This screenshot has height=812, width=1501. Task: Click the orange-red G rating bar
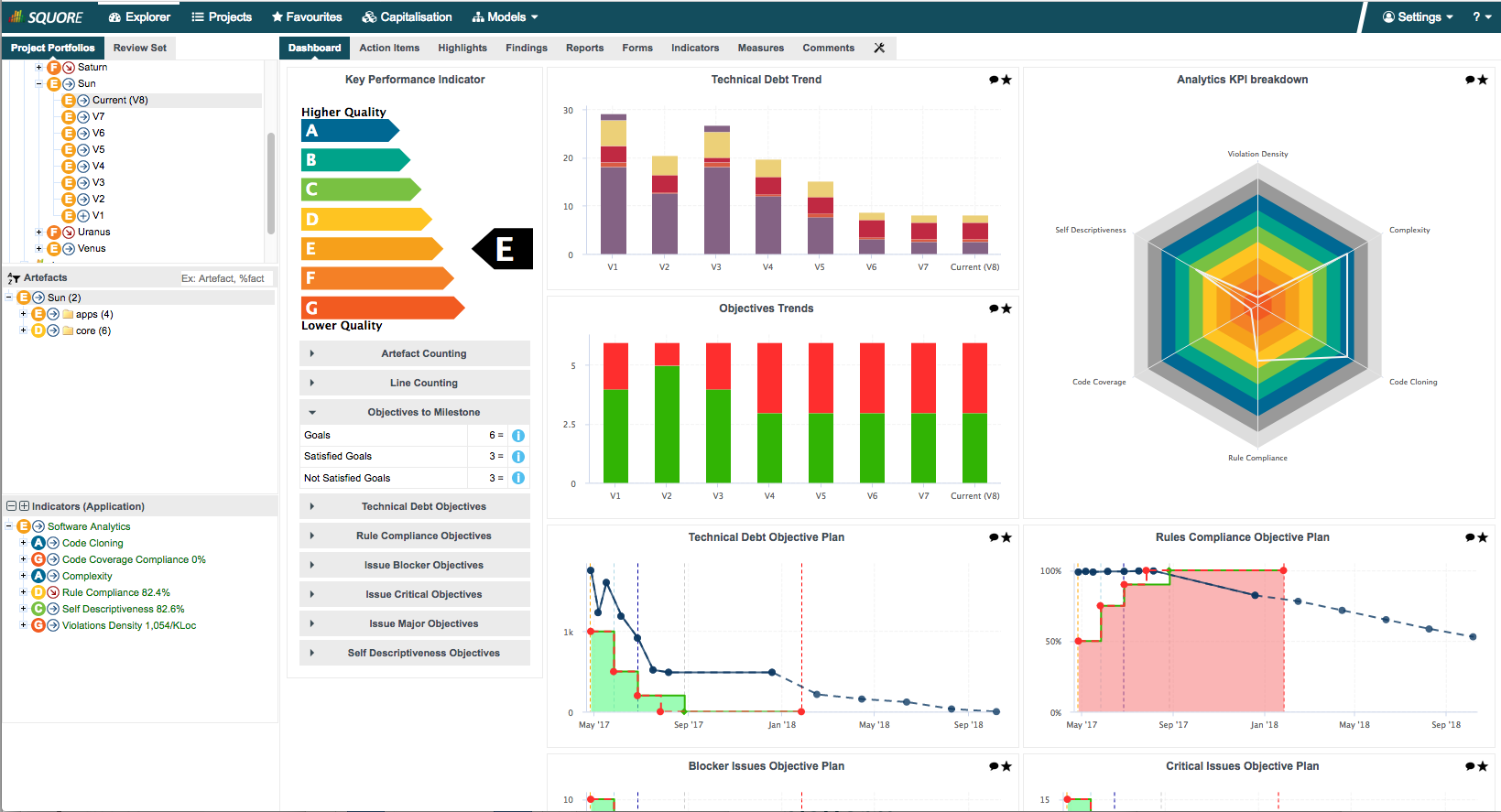(x=383, y=308)
